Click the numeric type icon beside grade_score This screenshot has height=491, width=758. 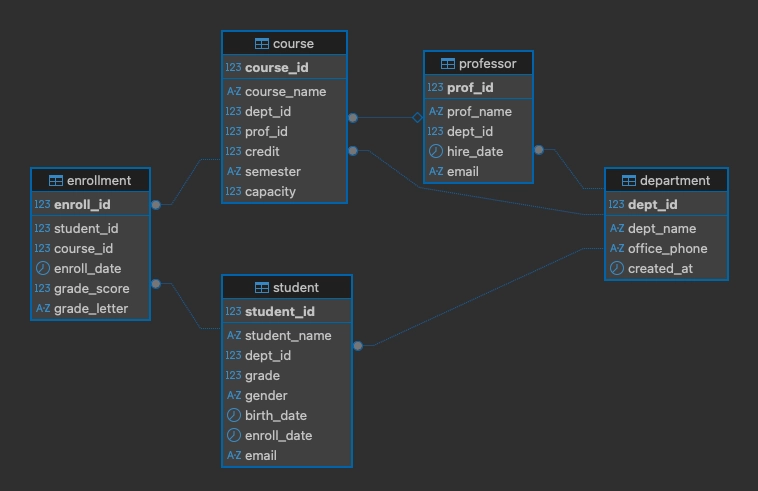click(42, 289)
